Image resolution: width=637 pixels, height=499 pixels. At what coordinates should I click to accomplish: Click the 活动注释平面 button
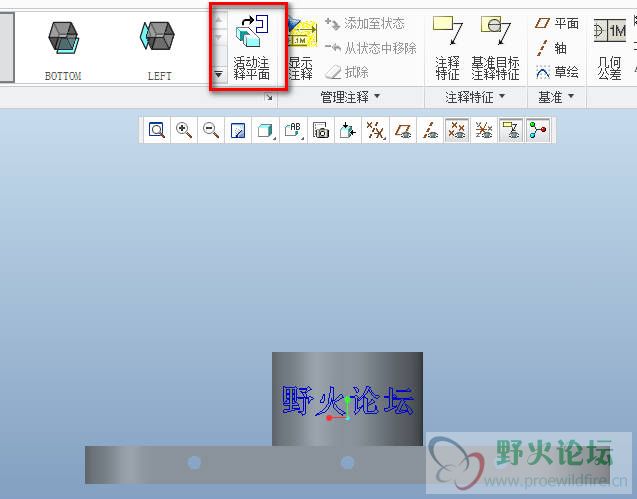[x=252, y=47]
